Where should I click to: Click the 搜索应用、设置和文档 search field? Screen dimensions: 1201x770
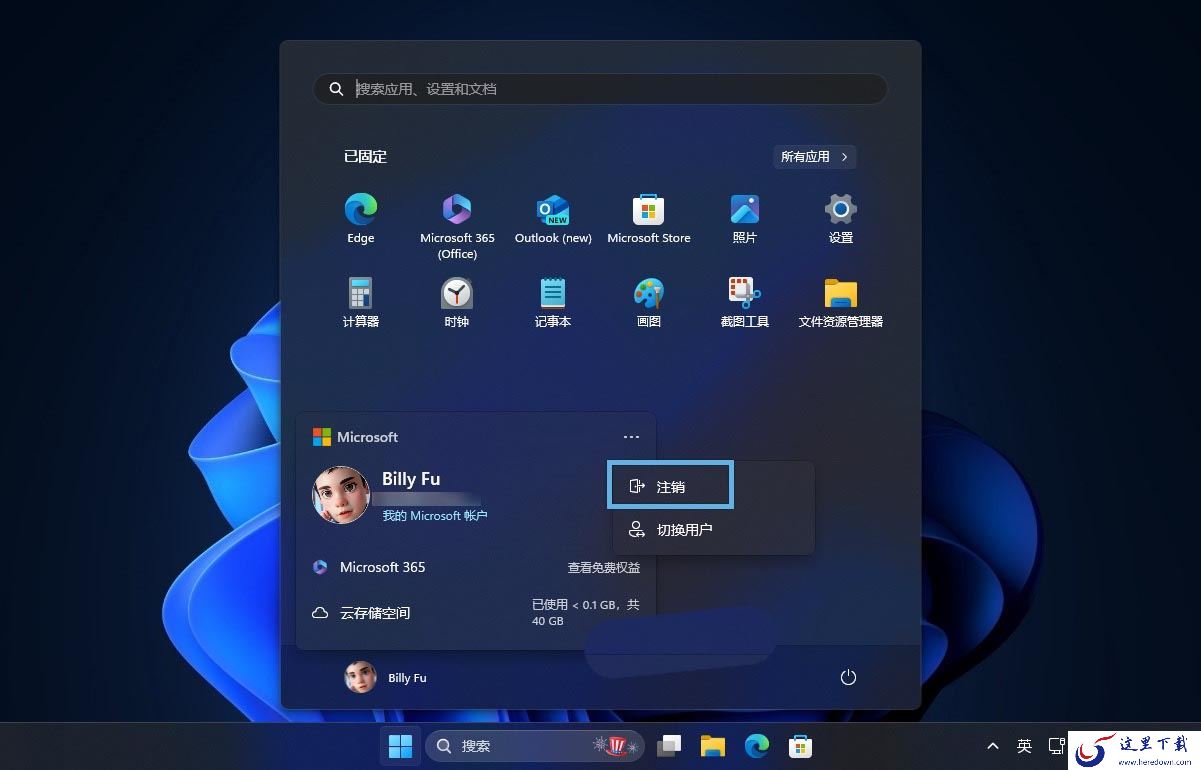[x=601, y=89]
